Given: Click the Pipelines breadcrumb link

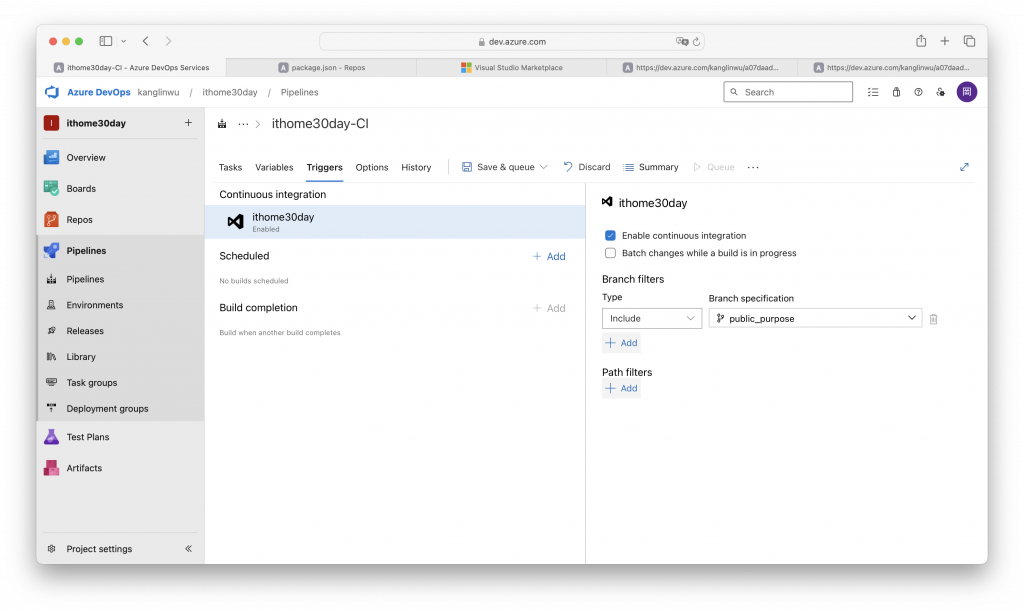Looking at the screenshot, I should point(300,92).
